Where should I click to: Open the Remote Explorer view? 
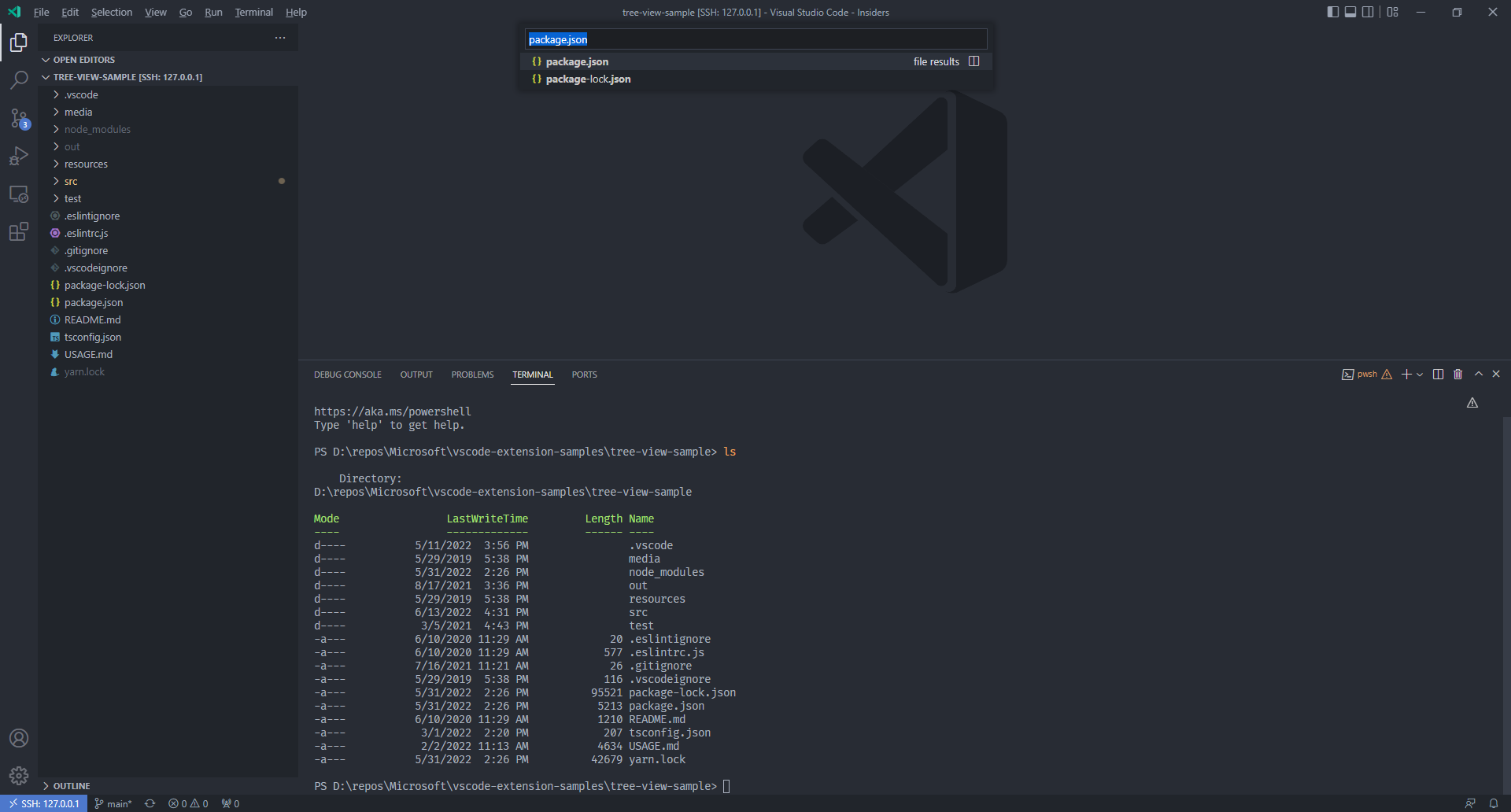click(19, 194)
